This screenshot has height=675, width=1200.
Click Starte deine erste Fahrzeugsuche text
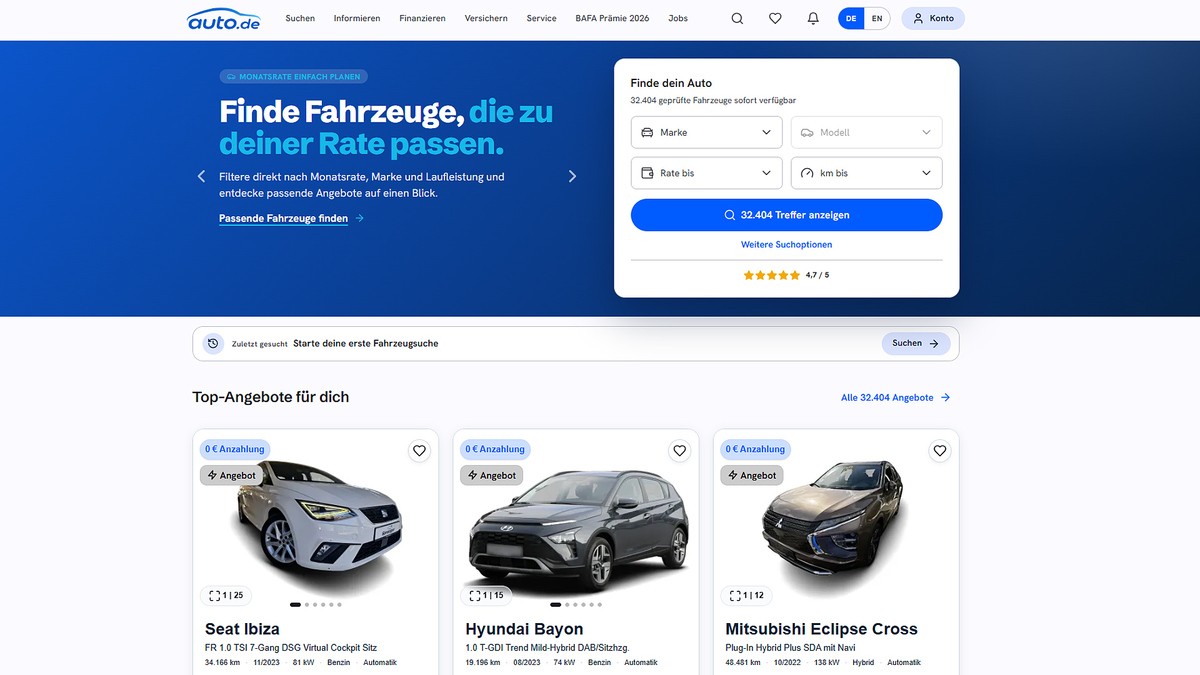[x=366, y=343]
